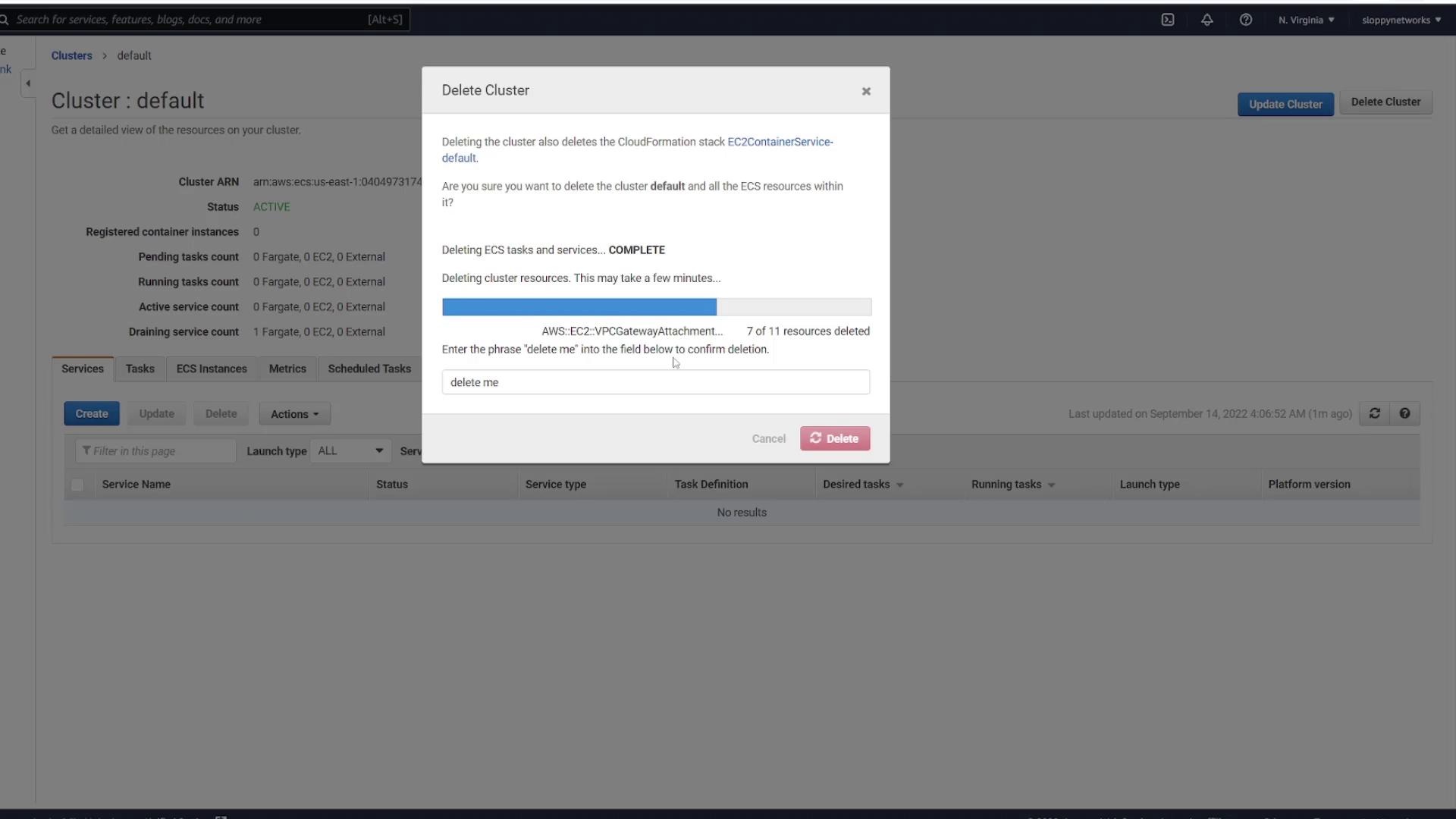
Task: Click the delete me confirmation field
Action: click(x=655, y=382)
